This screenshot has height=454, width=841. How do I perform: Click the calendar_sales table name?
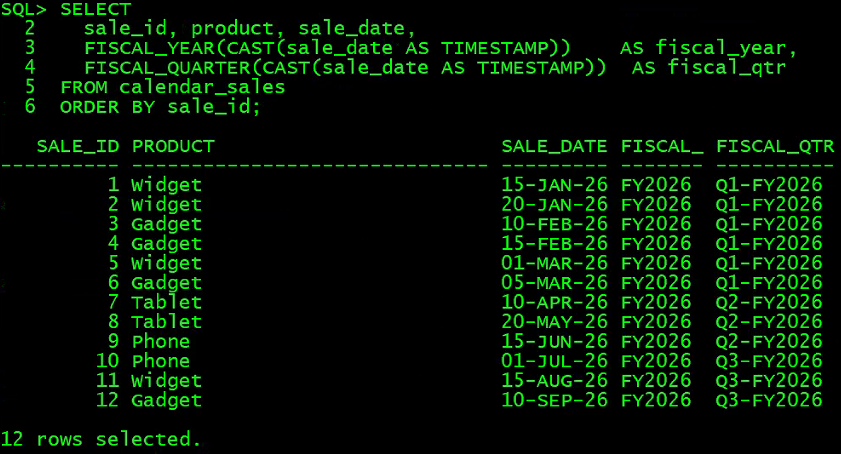[202, 87]
